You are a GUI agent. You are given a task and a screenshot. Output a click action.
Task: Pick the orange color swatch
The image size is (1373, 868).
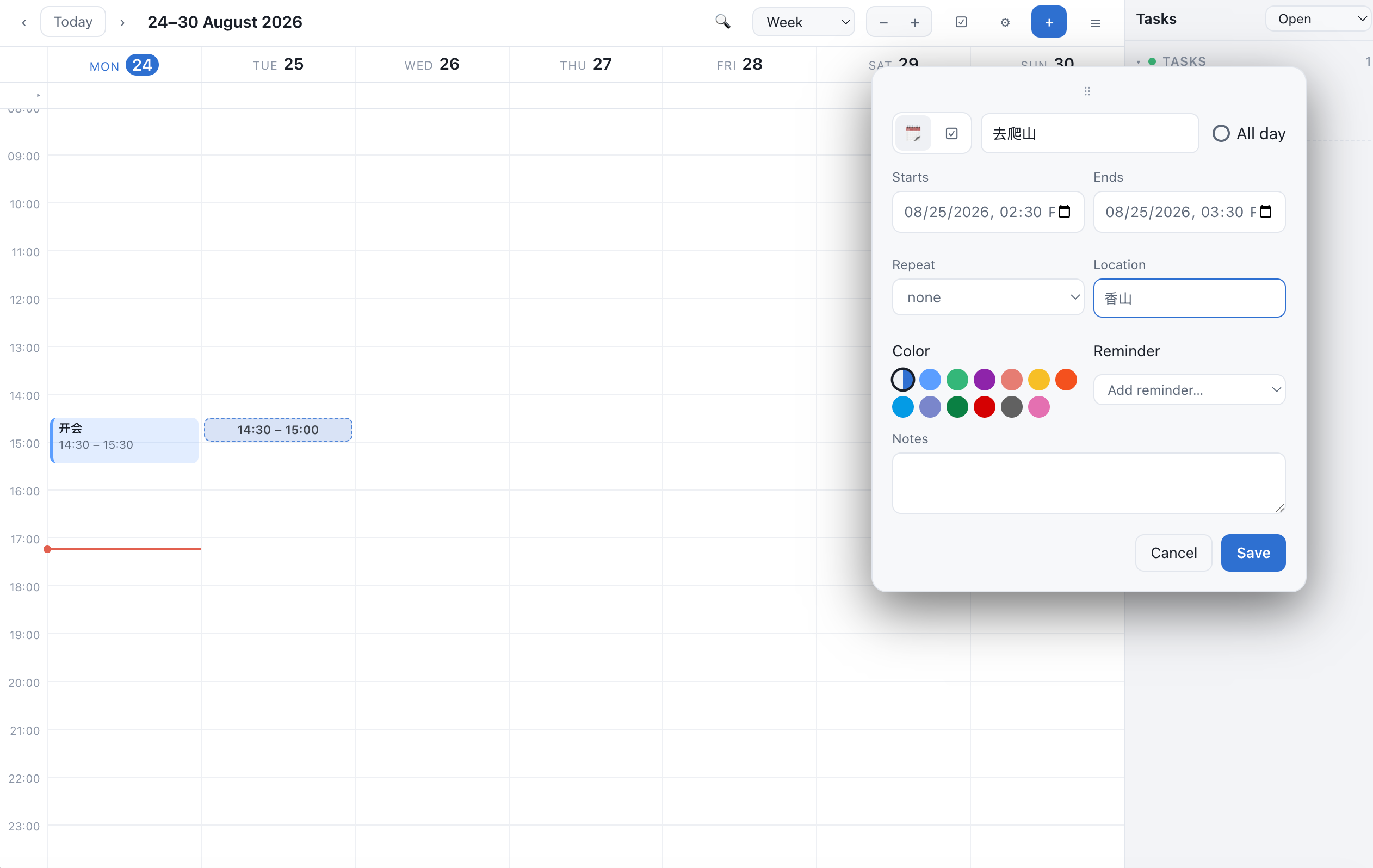pos(1066,380)
